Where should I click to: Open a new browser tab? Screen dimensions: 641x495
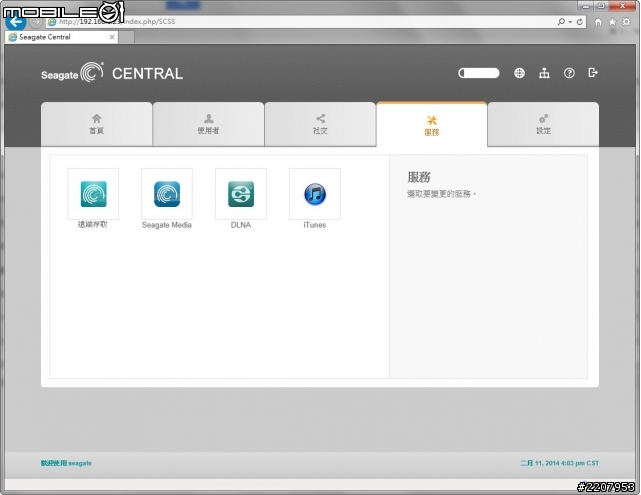(126, 37)
